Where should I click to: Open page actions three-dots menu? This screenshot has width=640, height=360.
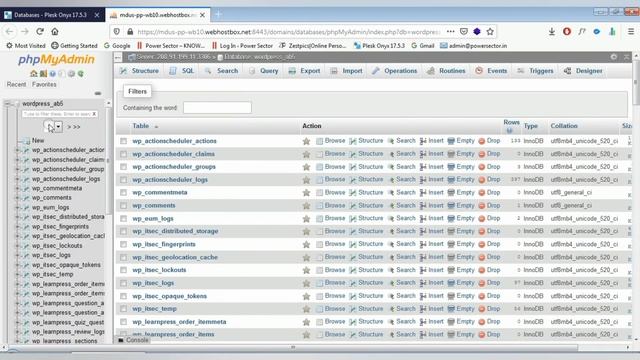coord(450,31)
